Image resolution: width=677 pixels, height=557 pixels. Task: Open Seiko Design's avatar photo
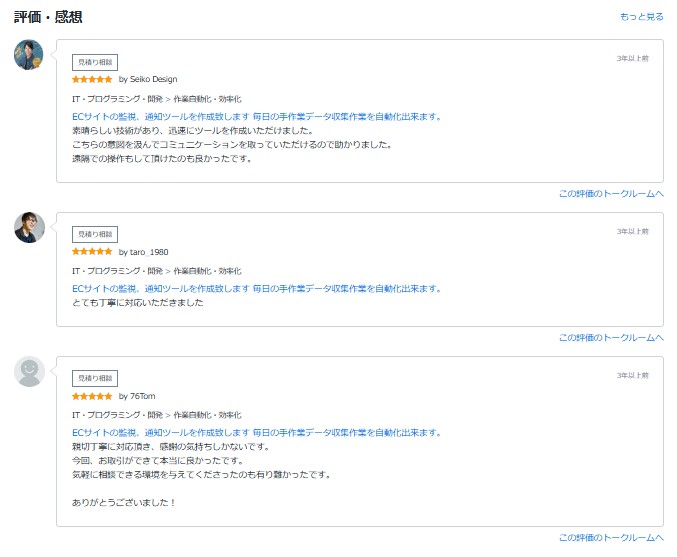pyautogui.click(x=29, y=55)
